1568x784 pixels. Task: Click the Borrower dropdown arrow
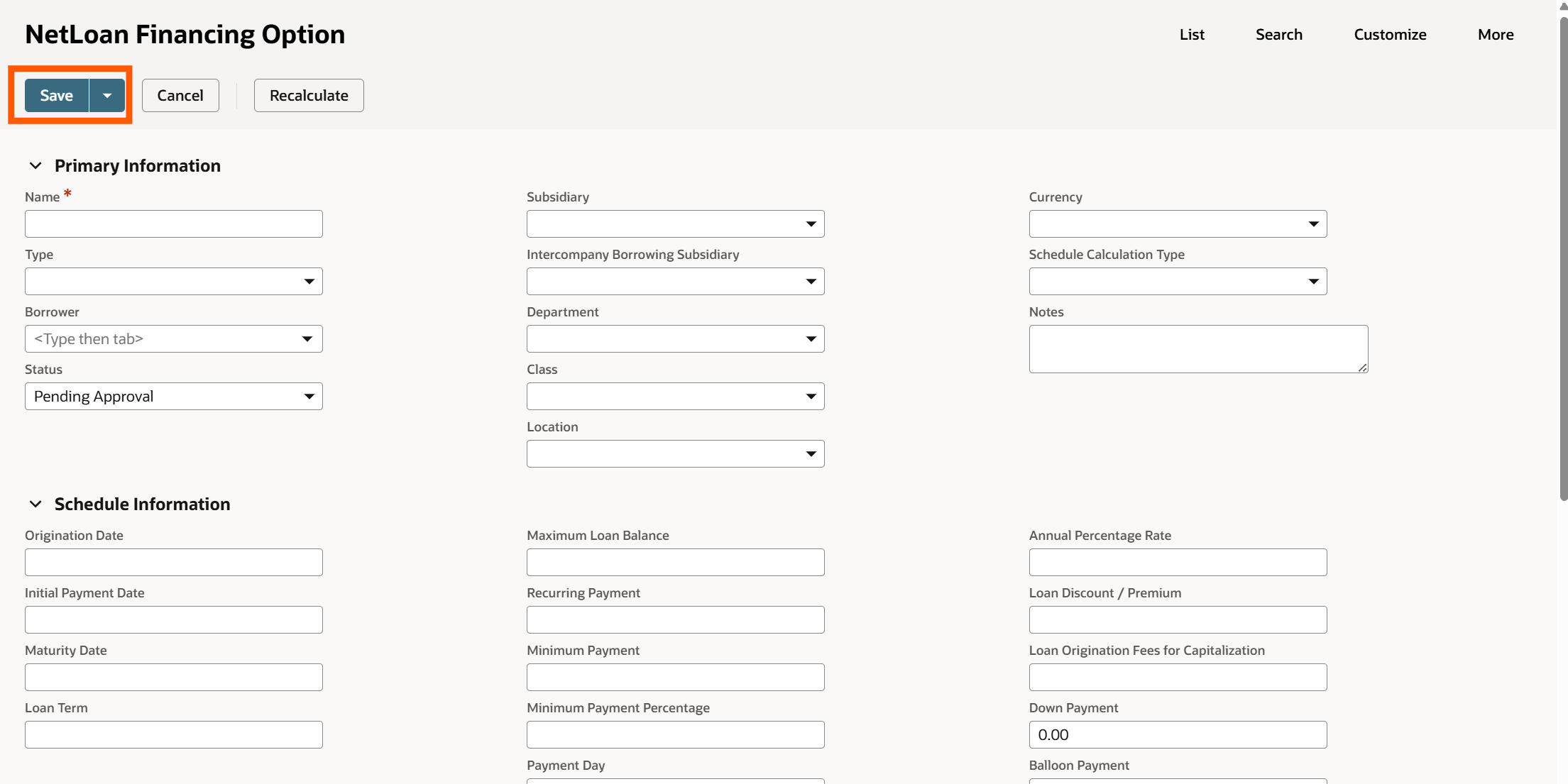click(x=307, y=339)
